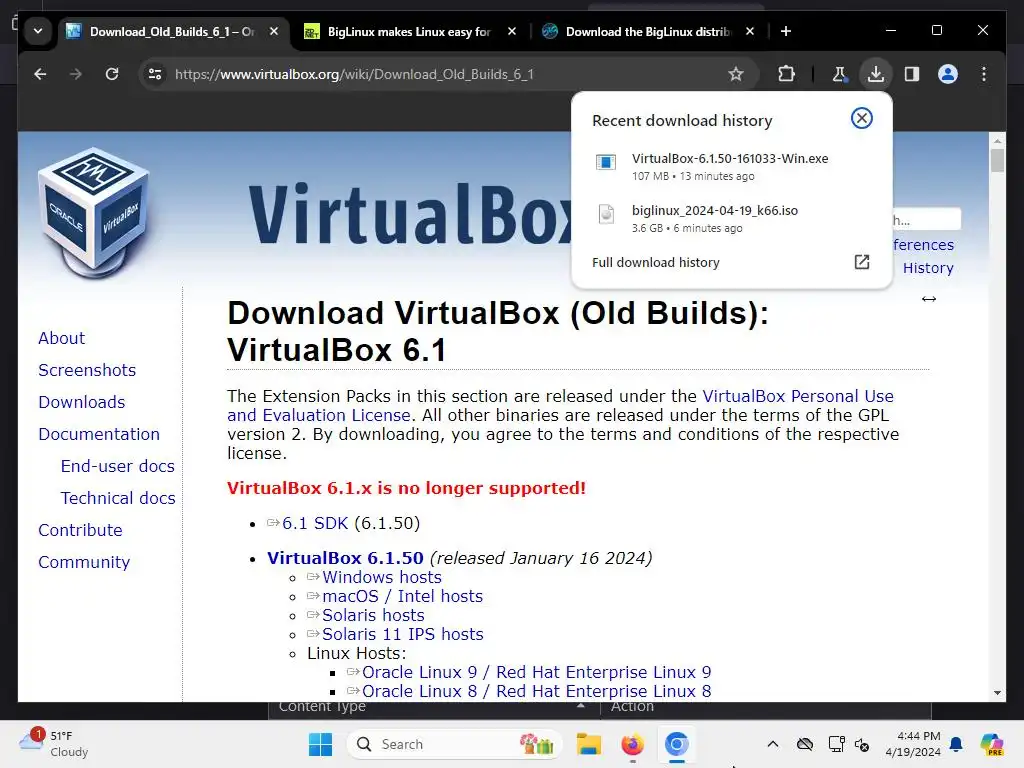Click the Chrome taskbar icon
Viewport: 1024px width, 768px height.
pyautogui.click(x=677, y=744)
